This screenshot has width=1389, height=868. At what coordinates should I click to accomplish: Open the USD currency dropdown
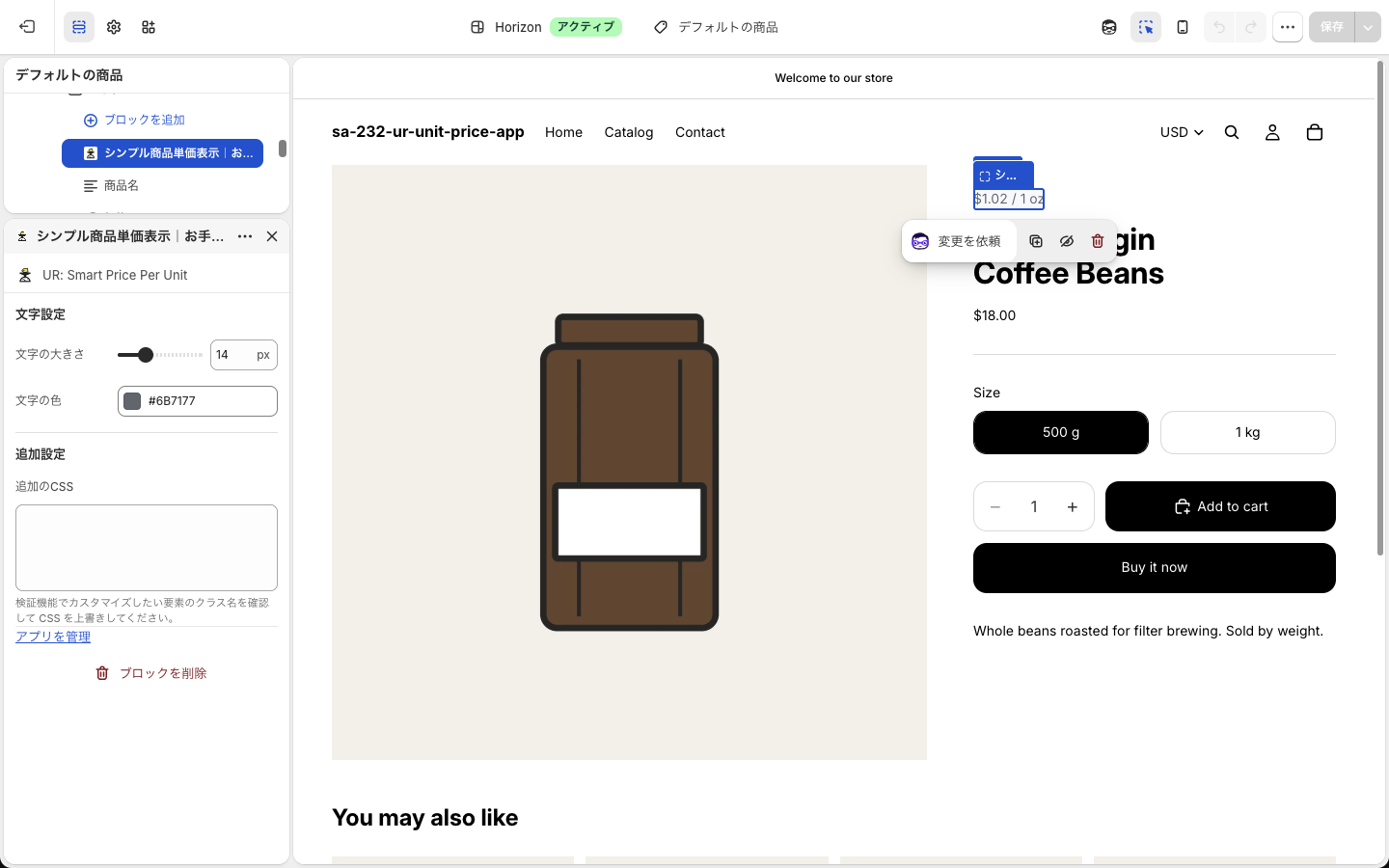point(1182,132)
